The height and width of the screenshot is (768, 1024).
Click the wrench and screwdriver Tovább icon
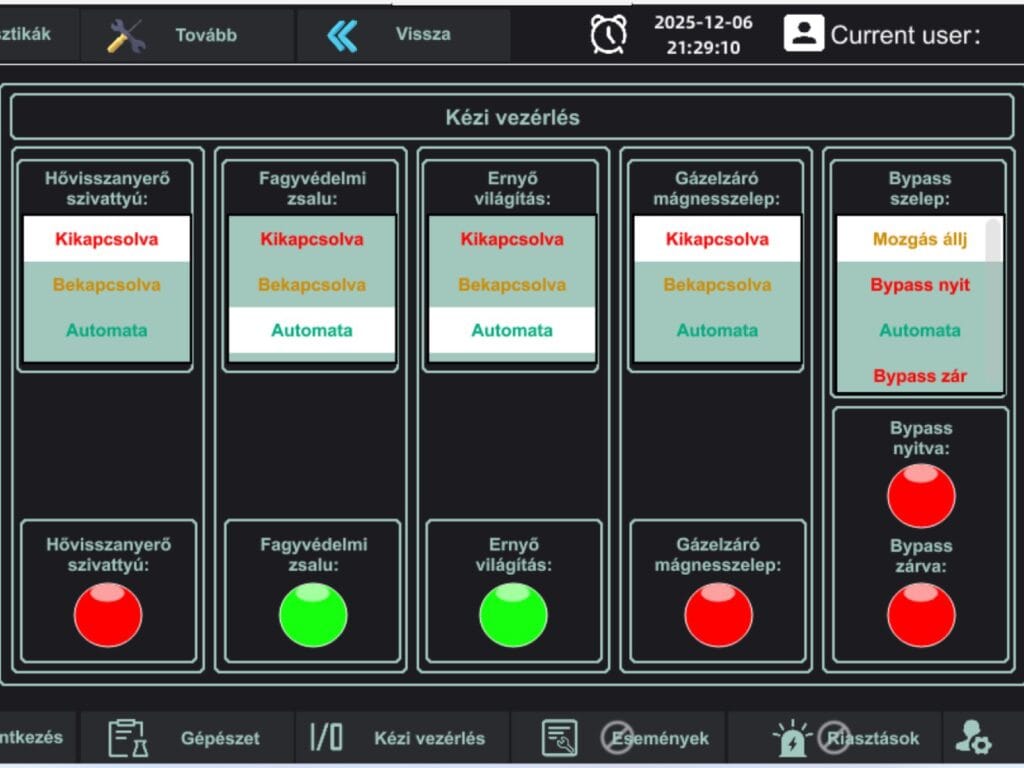tap(126, 36)
